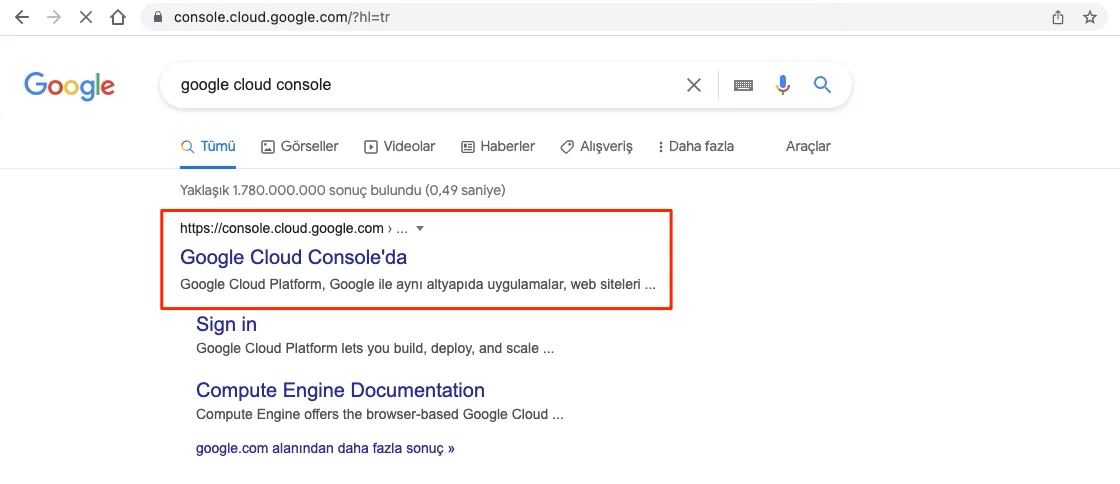Open the Compute Engine Documentation sitelink
This screenshot has width=1120, height=484.
tap(340, 390)
